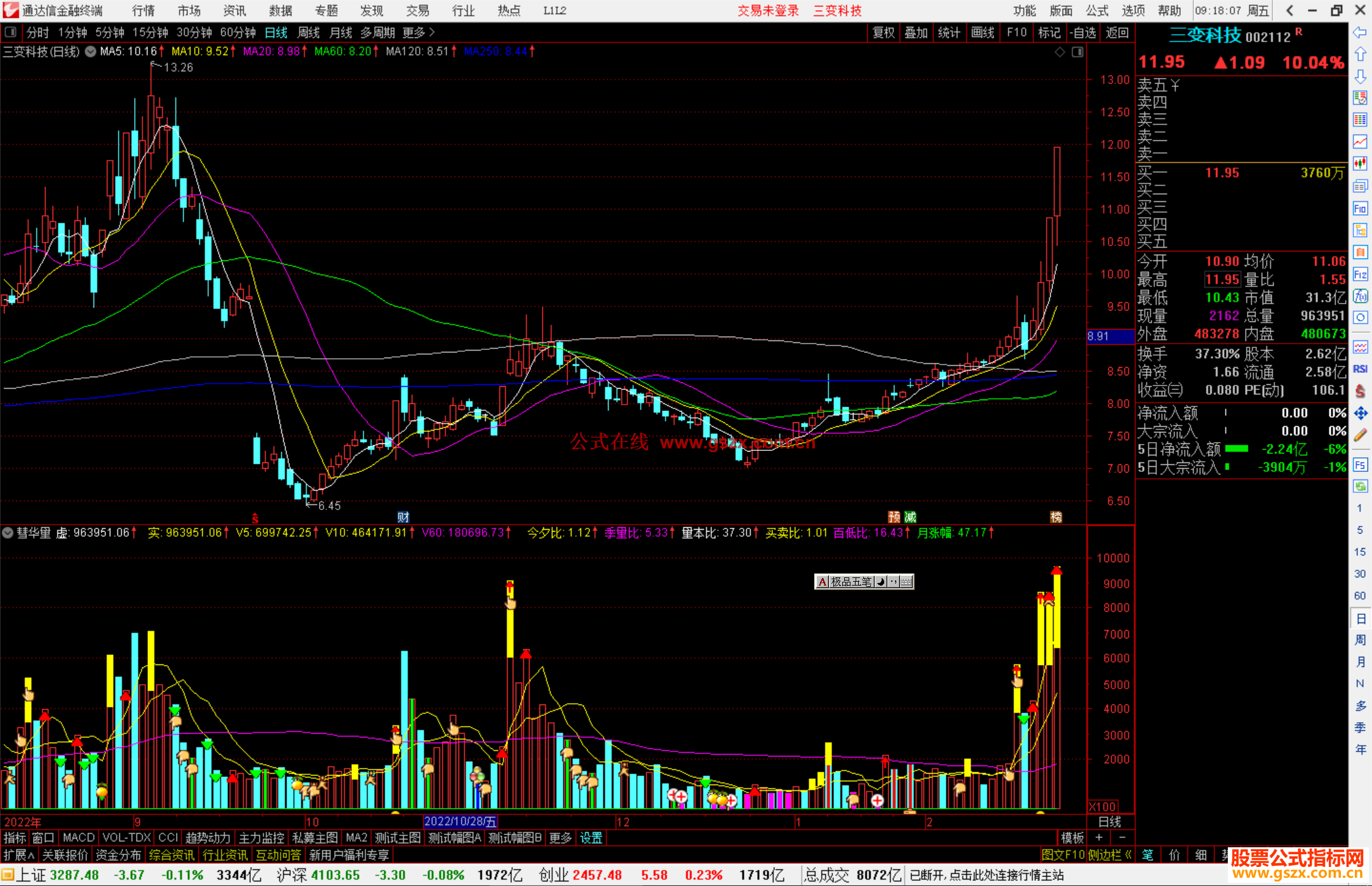Select the 周线 weekly period
Image resolution: width=1372 pixels, height=886 pixels.
tap(309, 32)
